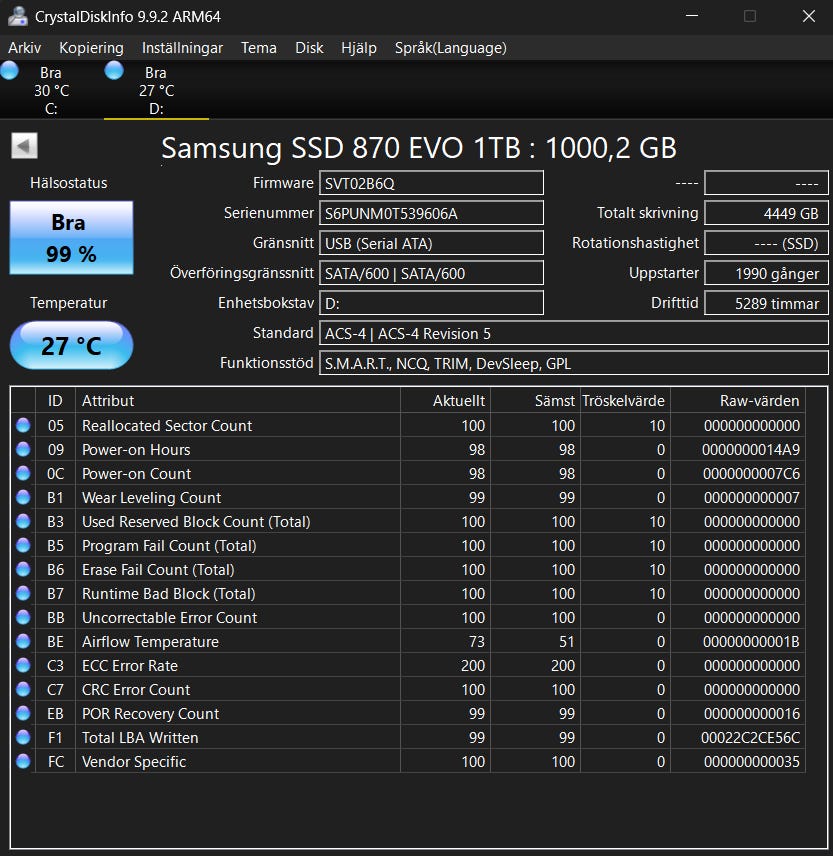Click the Hälsostatus label
833x856 pixels.
coord(69,183)
